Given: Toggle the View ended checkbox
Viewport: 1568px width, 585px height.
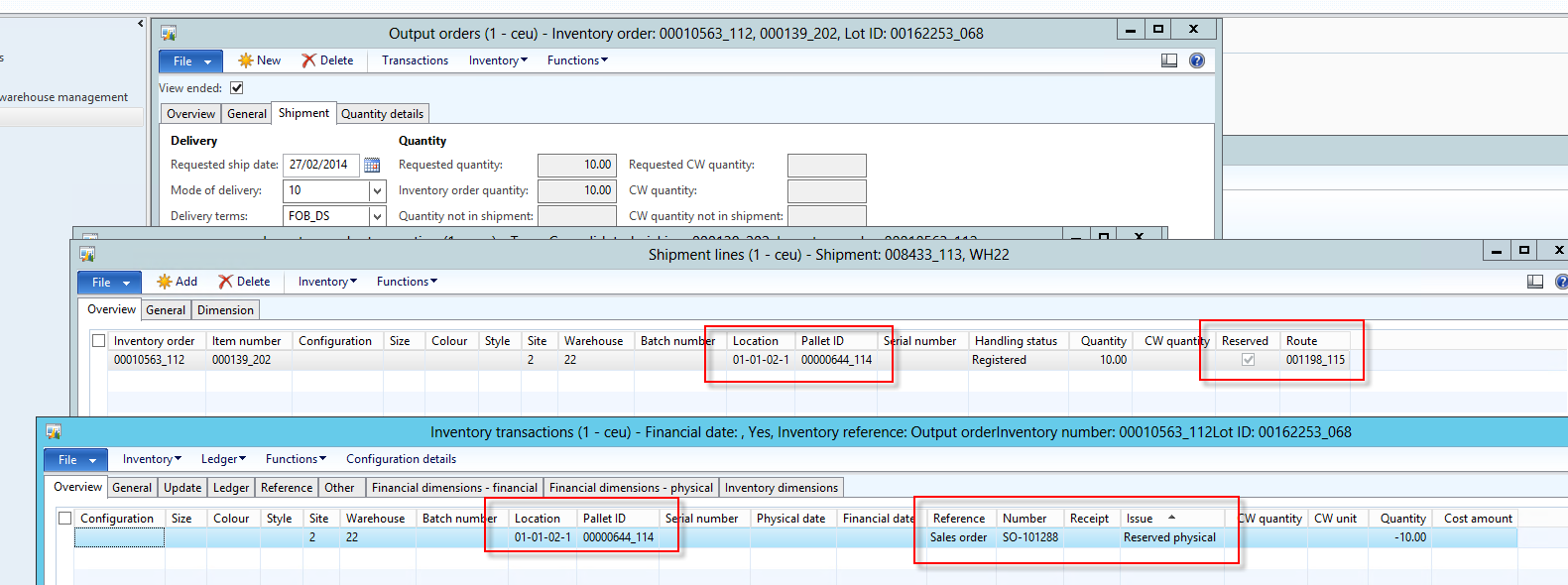Looking at the screenshot, I should 237,88.
